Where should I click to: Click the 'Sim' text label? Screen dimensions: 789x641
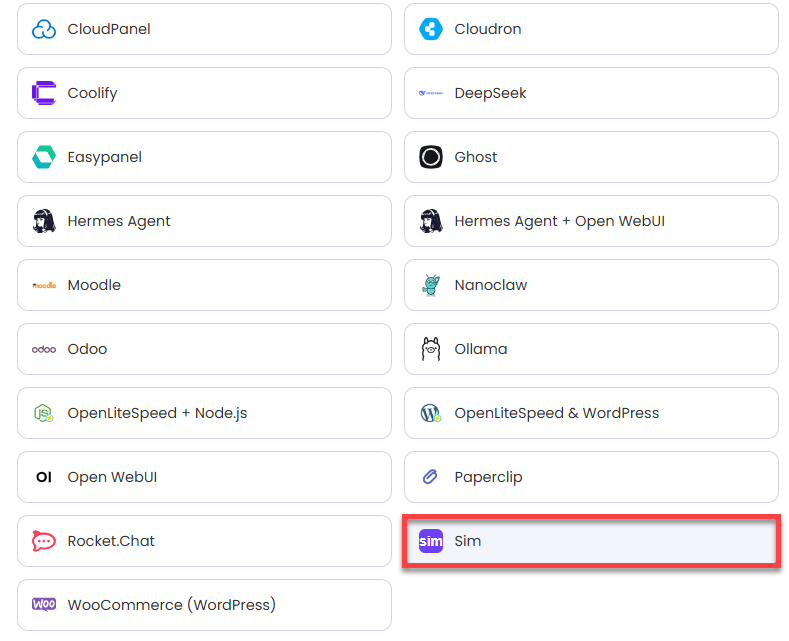467,541
